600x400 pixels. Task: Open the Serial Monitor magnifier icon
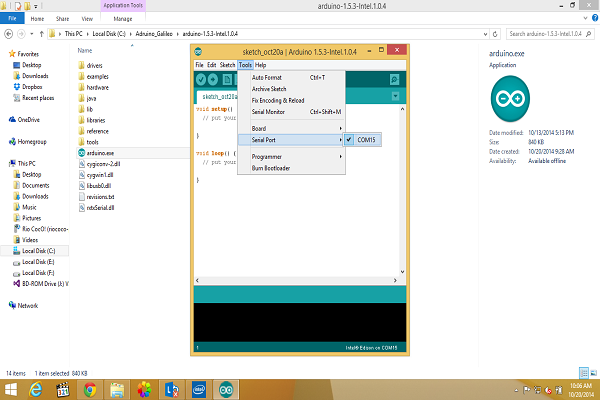394,79
